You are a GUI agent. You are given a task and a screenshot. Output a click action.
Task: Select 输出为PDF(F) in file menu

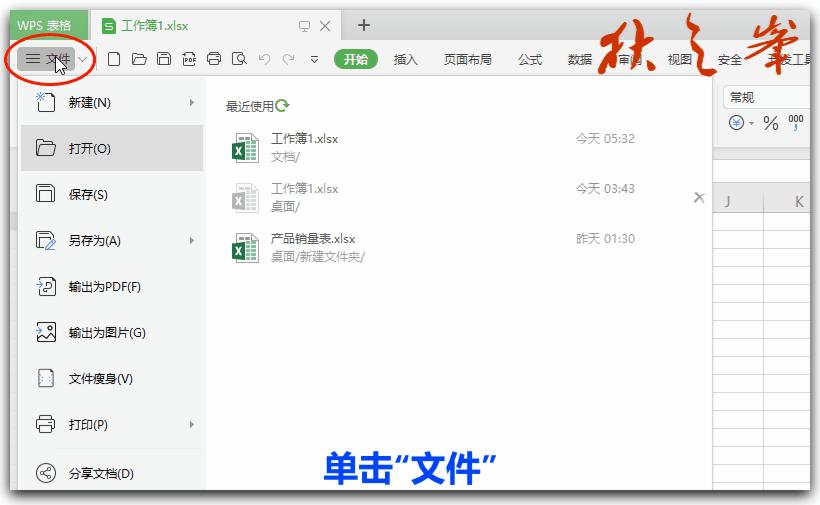pos(112,286)
